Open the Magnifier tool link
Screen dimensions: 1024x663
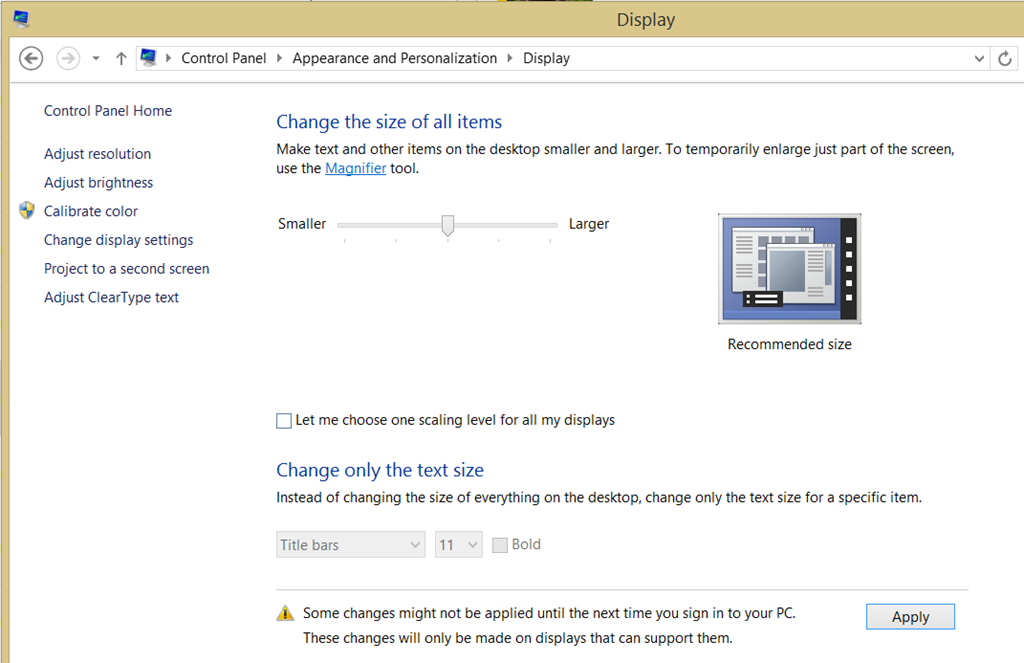point(355,169)
